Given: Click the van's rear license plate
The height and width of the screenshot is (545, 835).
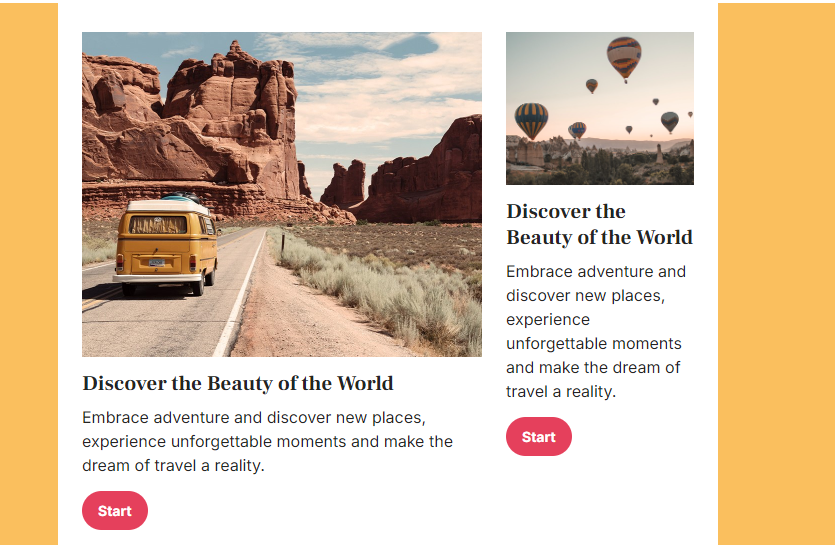Looking at the screenshot, I should (x=157, y=263).
